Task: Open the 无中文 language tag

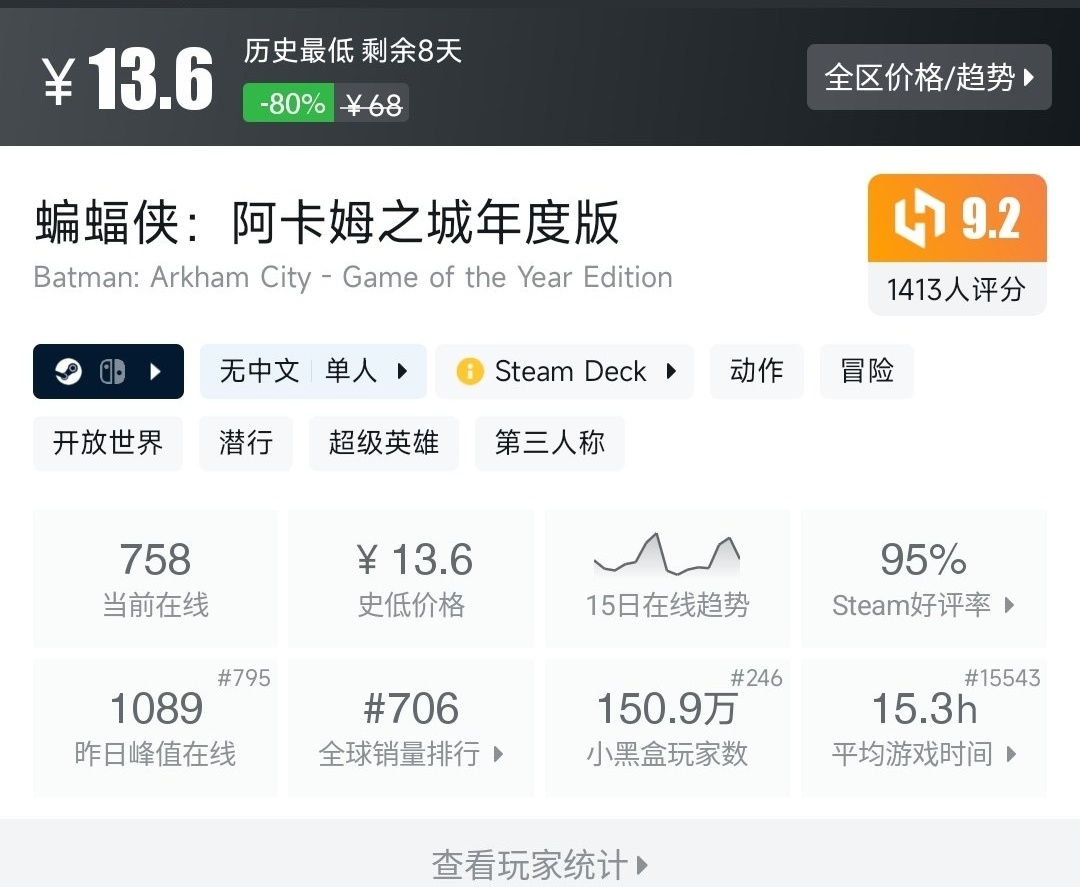Action: tap(259, 371)
